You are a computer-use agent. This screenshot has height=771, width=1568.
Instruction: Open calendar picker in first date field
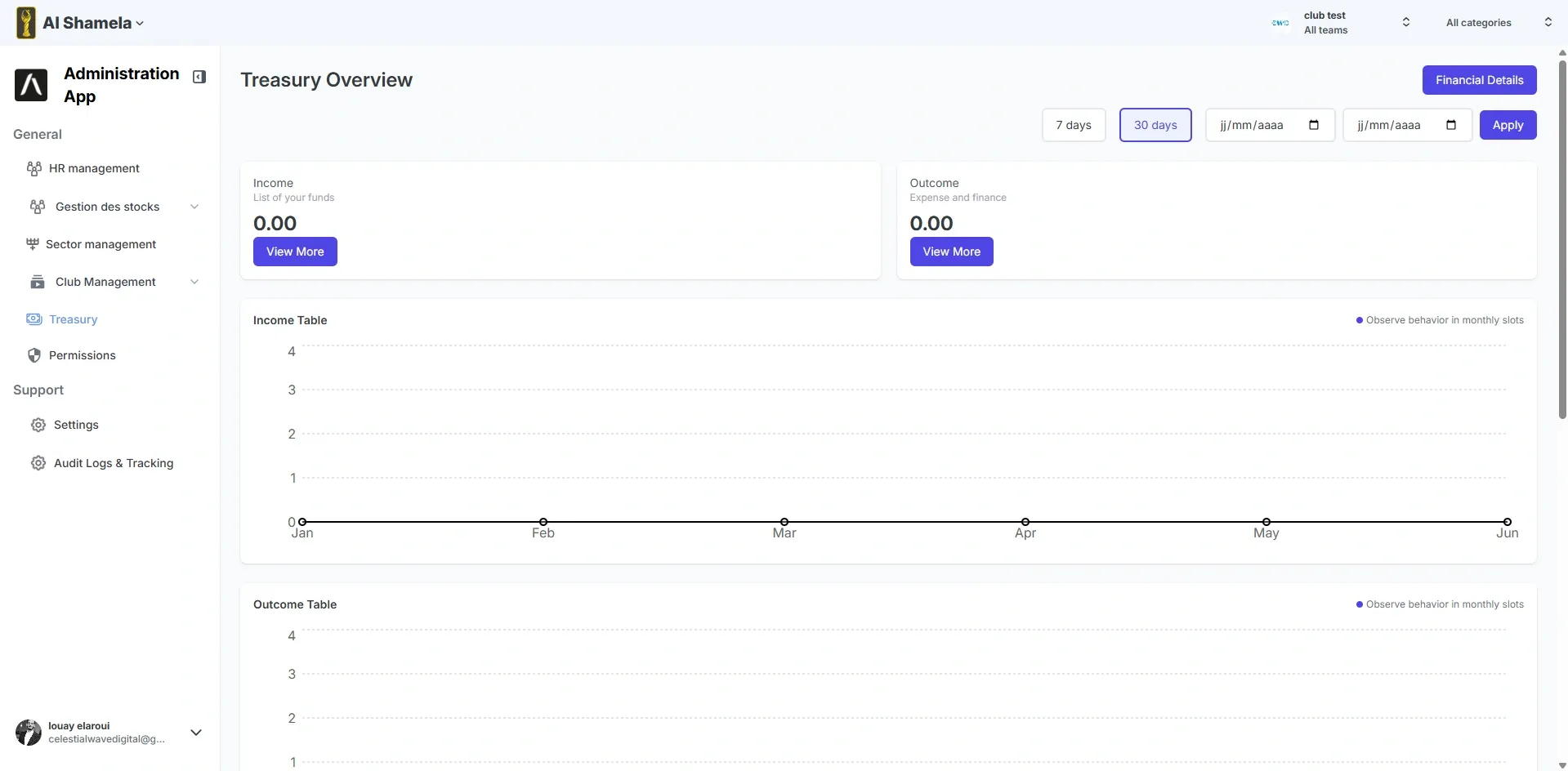tap(1314, 125)
